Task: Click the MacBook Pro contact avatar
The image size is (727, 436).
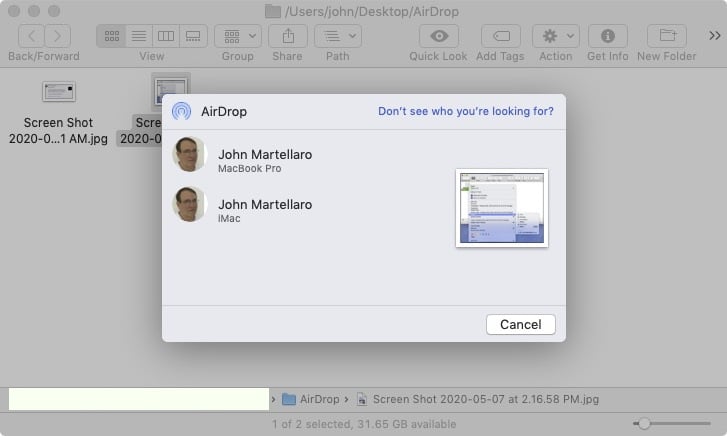Action: (x=189, y=154)
